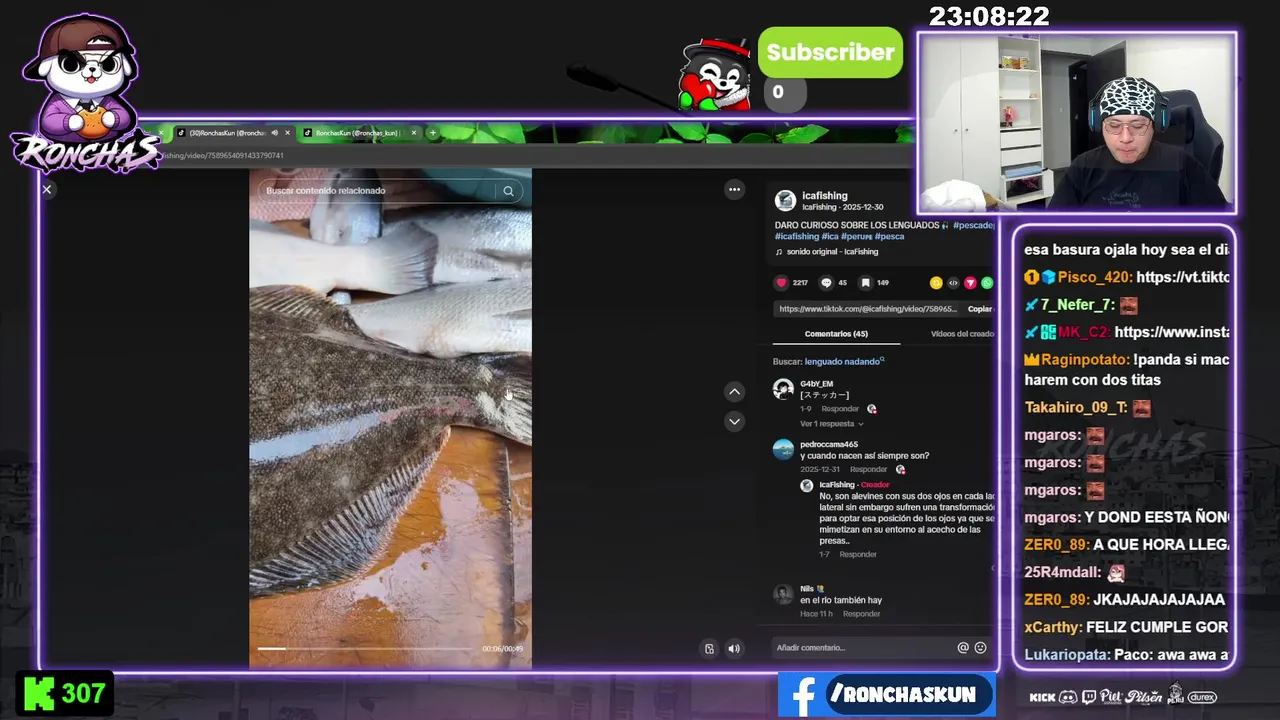Click 'Responder' under Nils comment

[861, 614]
